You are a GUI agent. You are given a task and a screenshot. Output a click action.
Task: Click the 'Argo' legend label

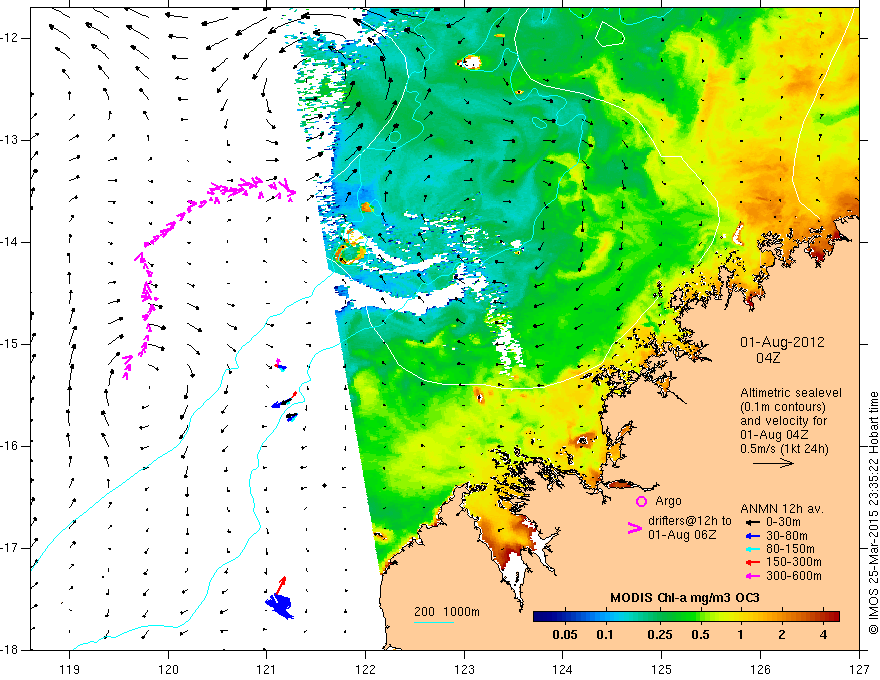click(x=668, y=501)
